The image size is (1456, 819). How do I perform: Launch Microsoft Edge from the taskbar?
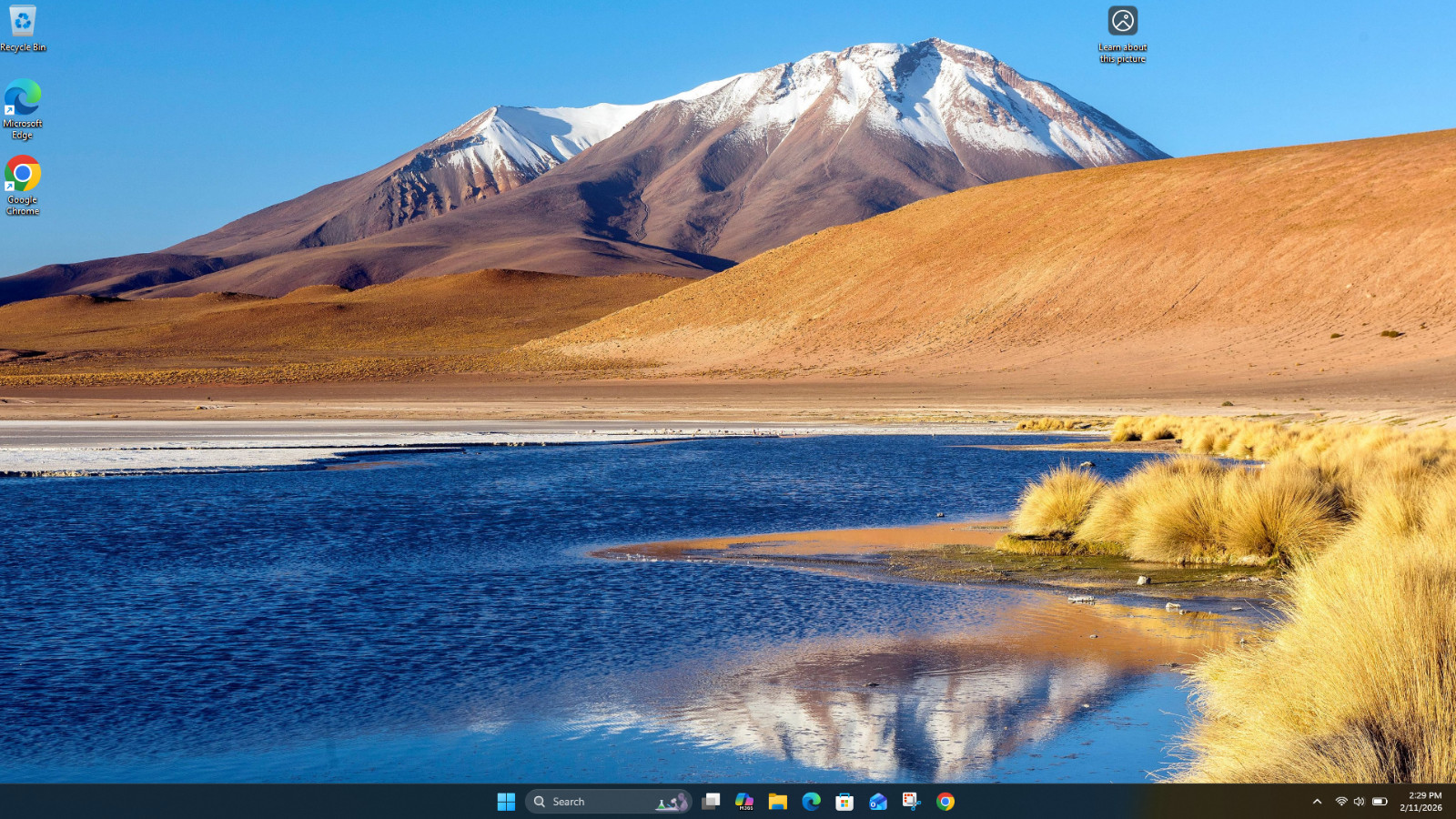click(811, 802)
